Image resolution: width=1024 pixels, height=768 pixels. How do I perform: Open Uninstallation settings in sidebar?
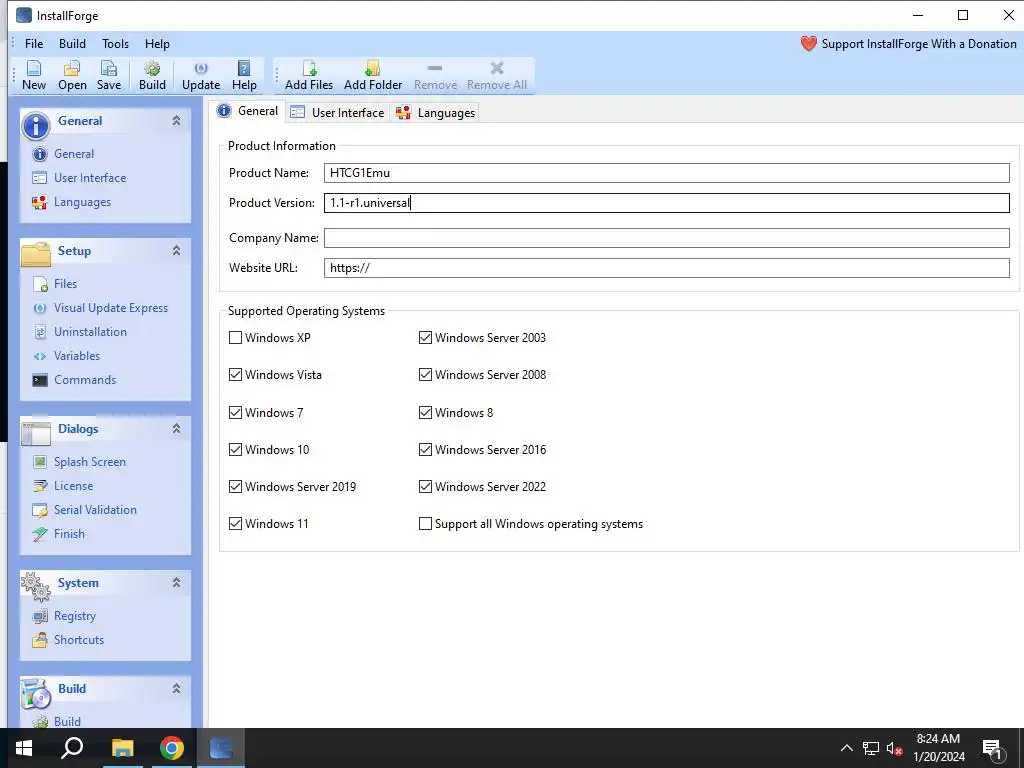(90, 332)
